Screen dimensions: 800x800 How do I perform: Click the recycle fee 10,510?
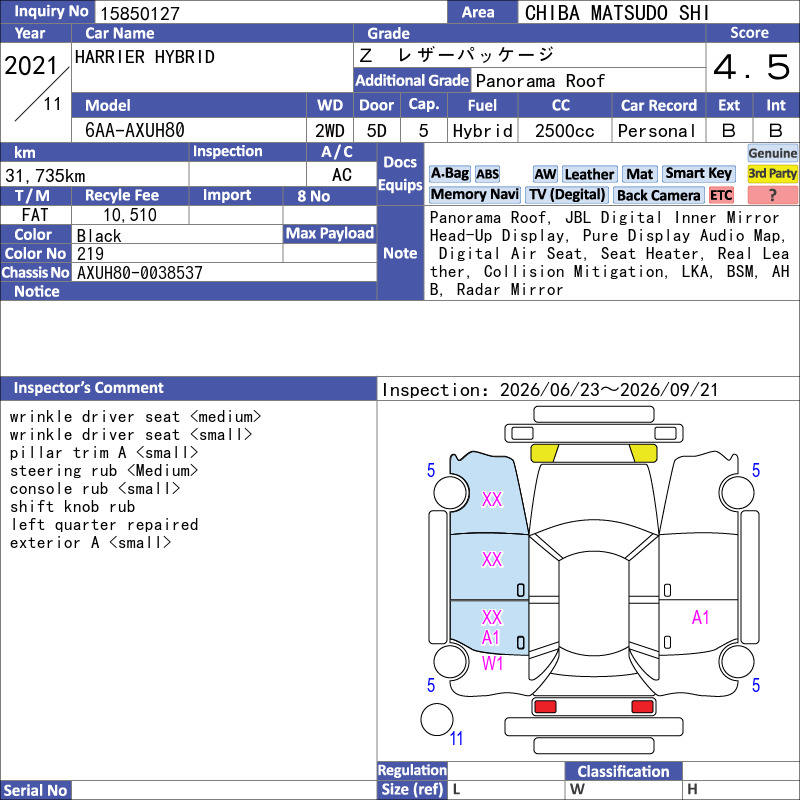pyautogui.click(x=130, y=215)
